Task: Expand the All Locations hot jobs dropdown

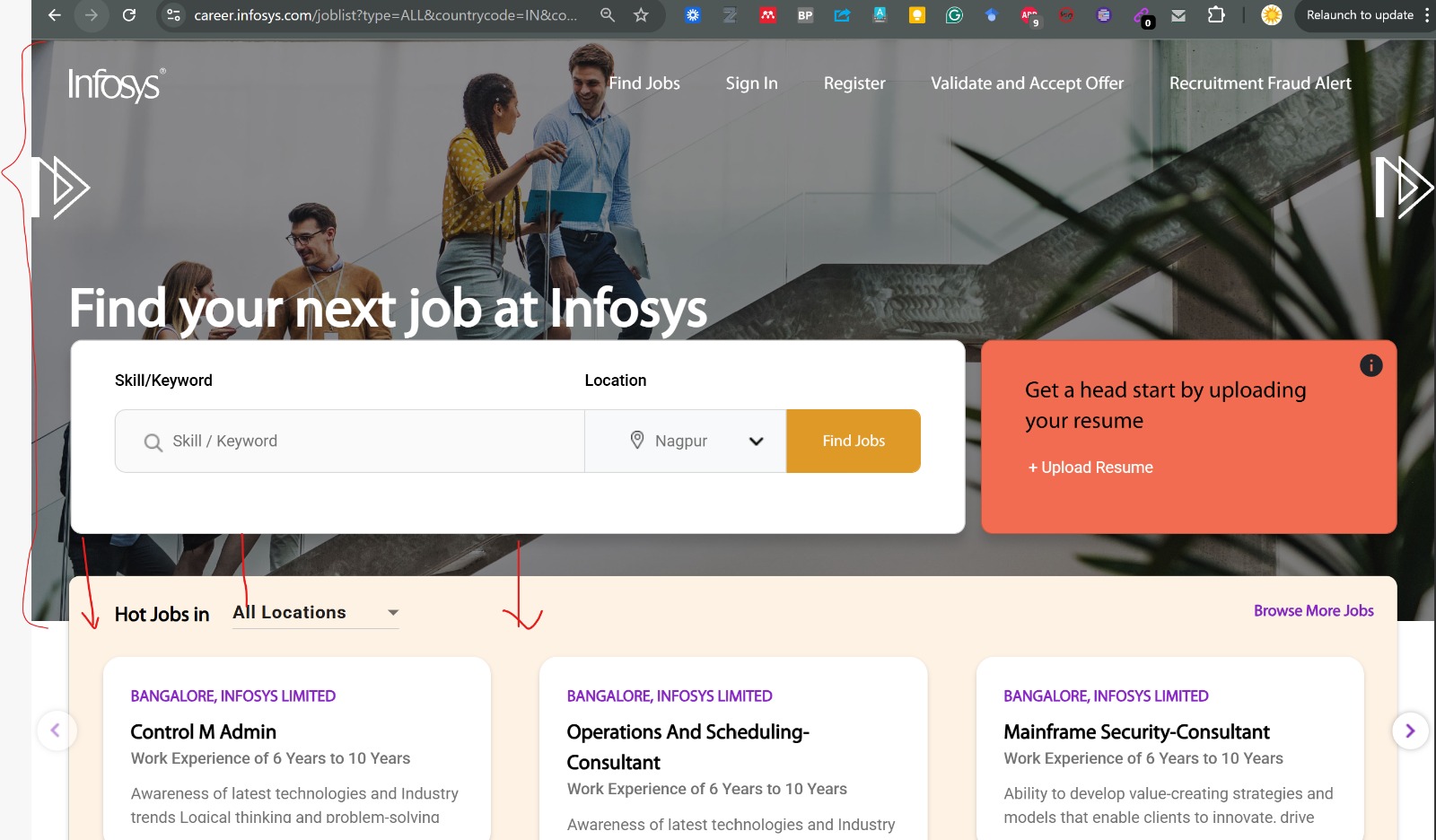Action: tap(316, 613)
